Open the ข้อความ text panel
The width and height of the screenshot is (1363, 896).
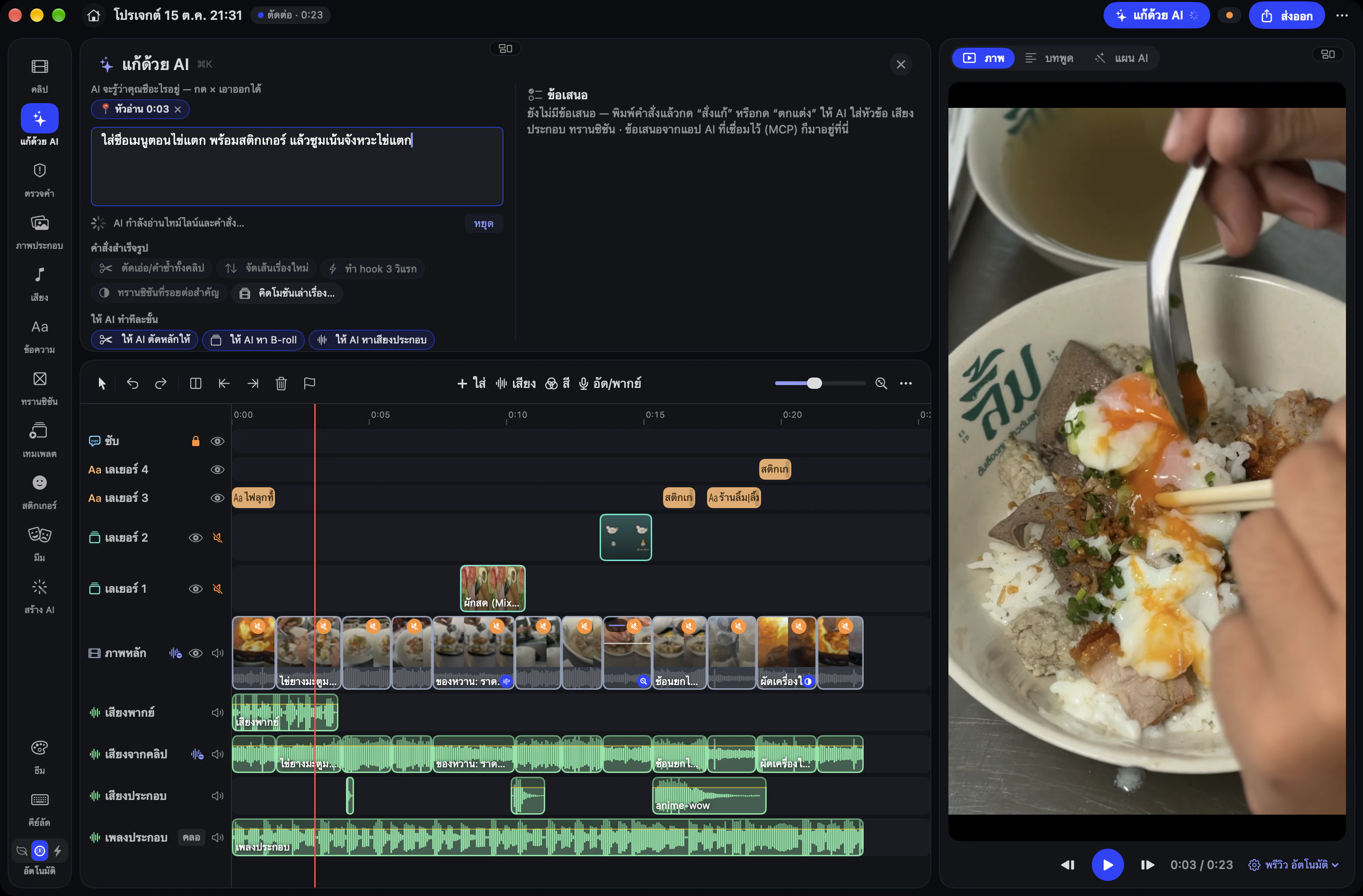[39, 337]
